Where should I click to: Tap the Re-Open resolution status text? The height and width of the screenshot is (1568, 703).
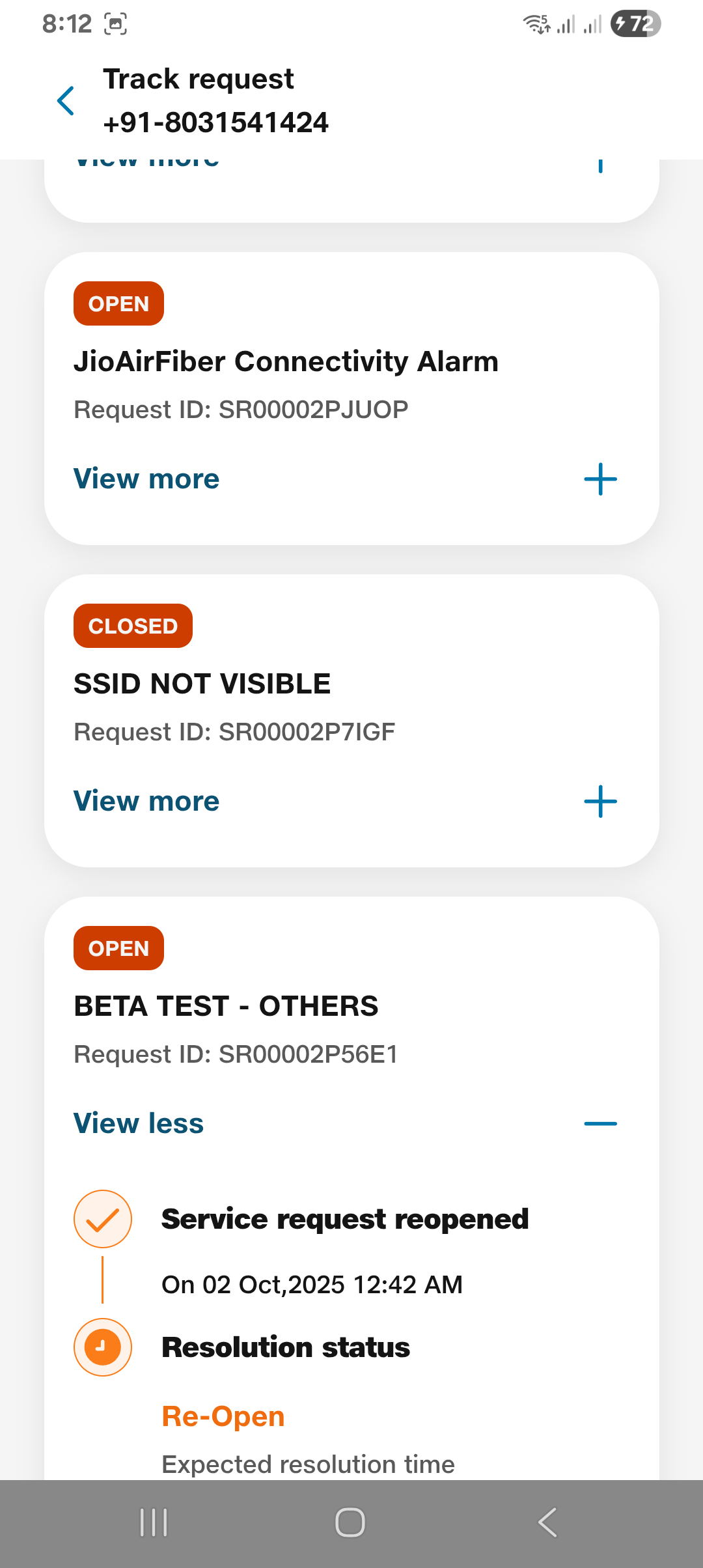[x=223, y=1416]
